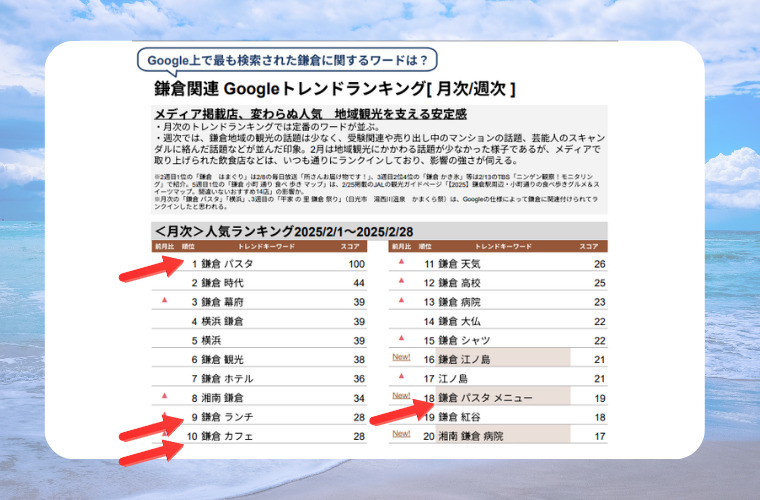Select the keyword 鎌倉 ランチ
Screen dimensions: 760x500
[227, 417]
